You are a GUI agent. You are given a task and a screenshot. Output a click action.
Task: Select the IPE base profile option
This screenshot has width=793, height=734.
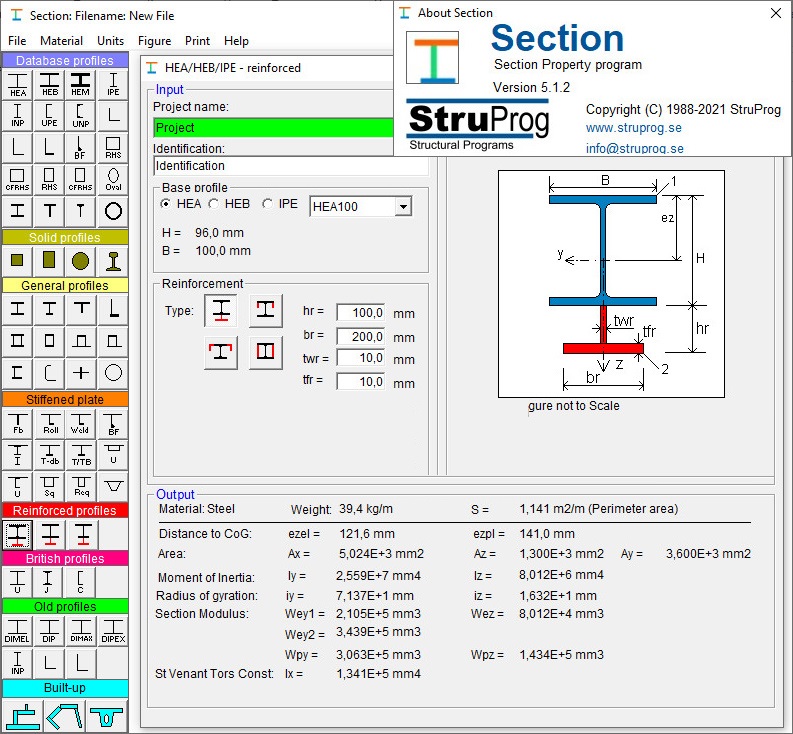click(x=268, y=204)
